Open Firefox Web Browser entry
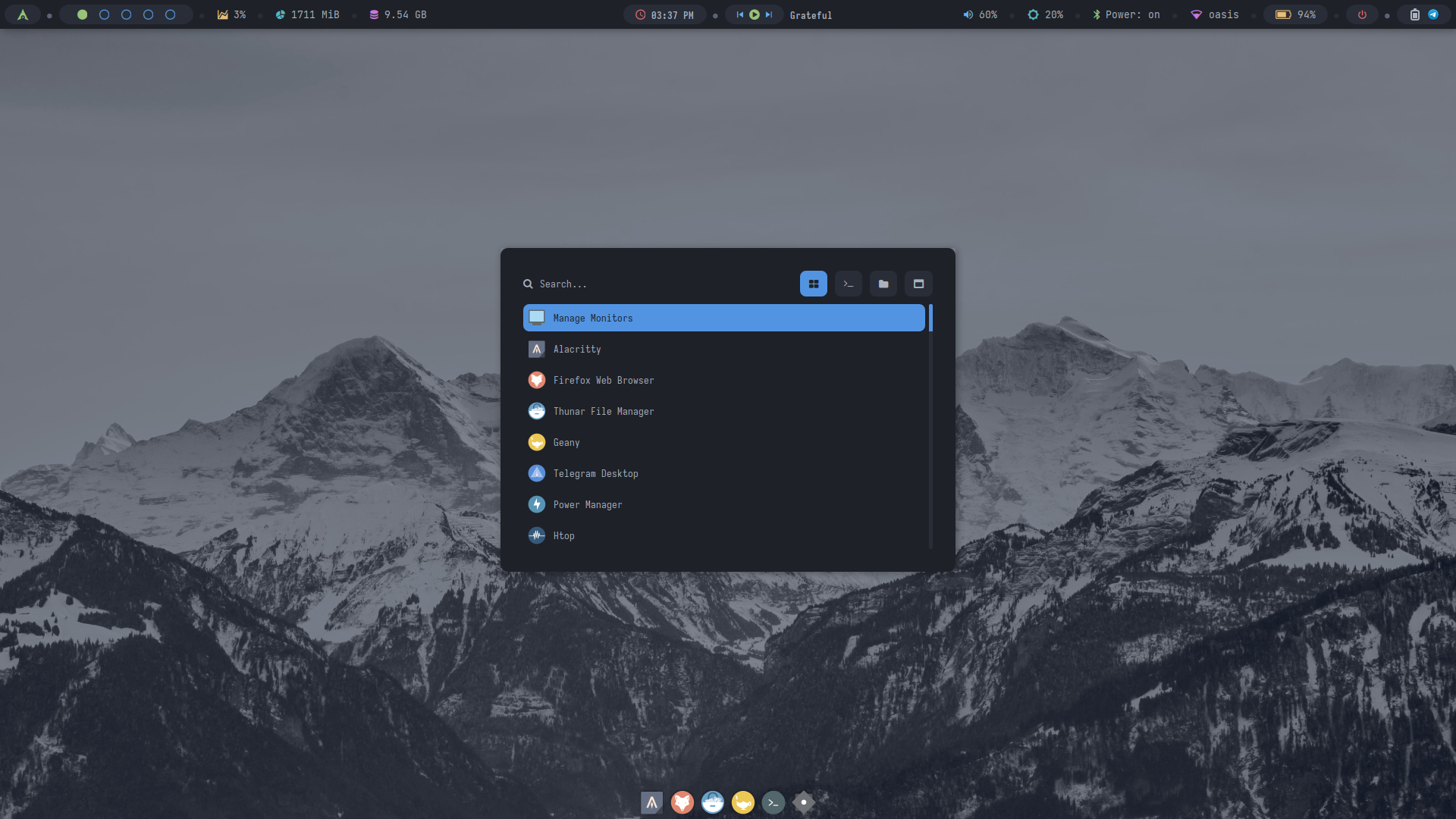 coord(603,380)
